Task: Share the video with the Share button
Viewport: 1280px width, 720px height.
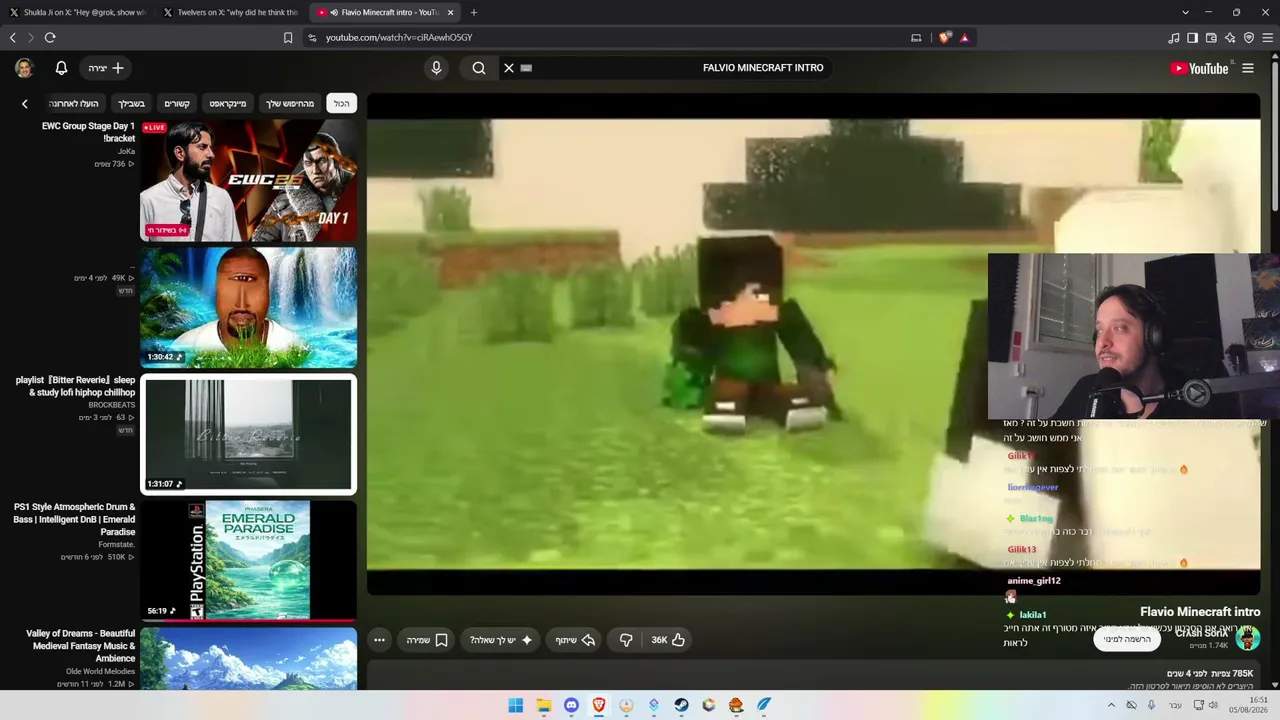Action: pos(576,640)
